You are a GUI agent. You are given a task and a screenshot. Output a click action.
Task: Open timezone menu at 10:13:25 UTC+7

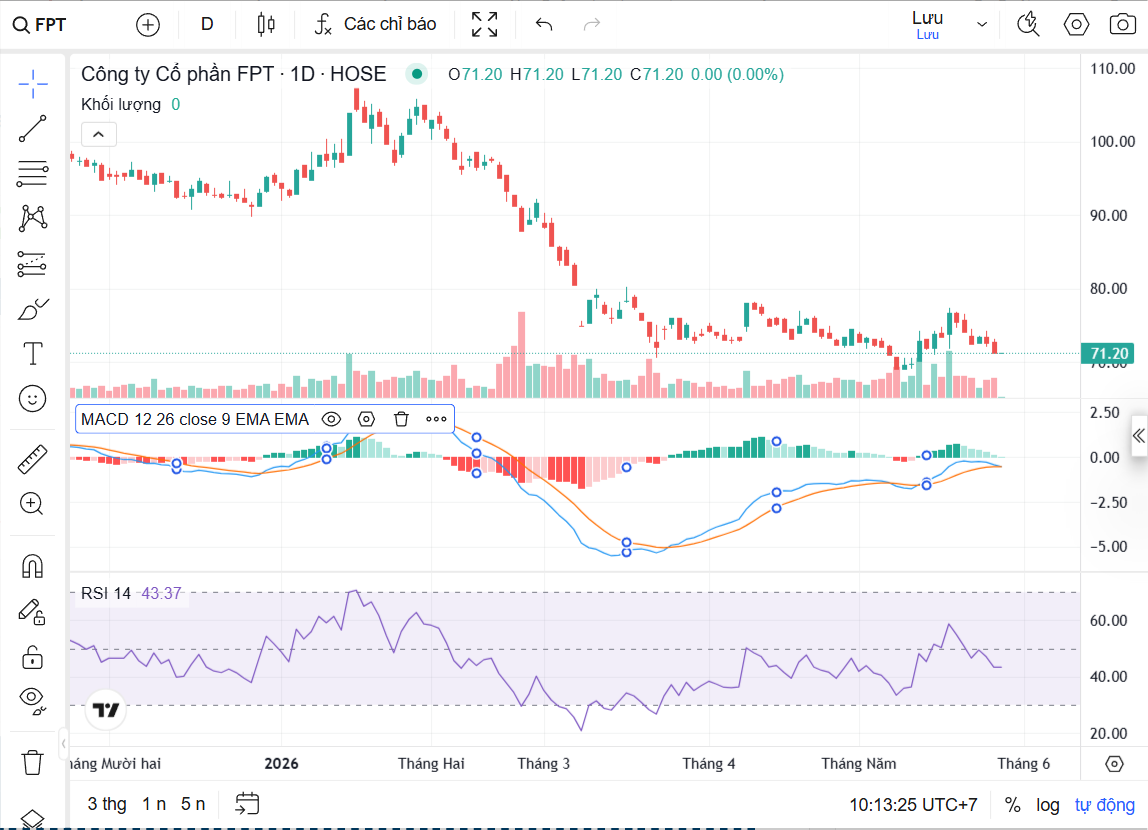coord(913,805)
